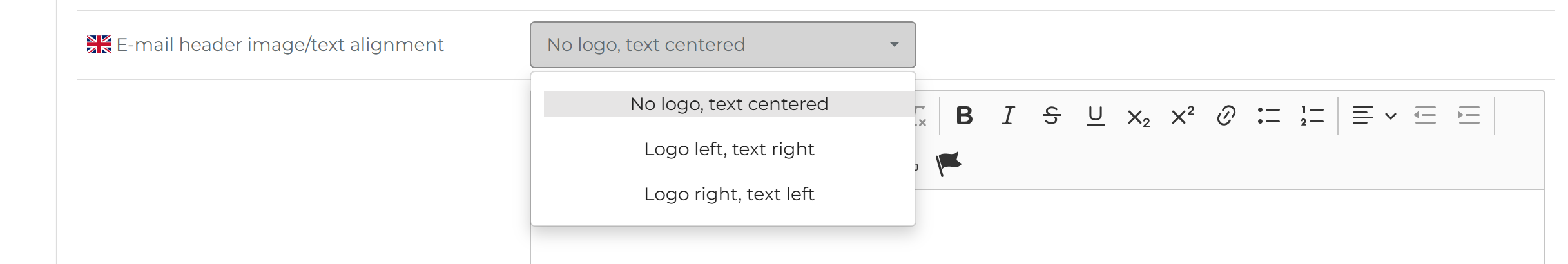
Task: Apply italic formatting
Action: tap(1008, 116)
